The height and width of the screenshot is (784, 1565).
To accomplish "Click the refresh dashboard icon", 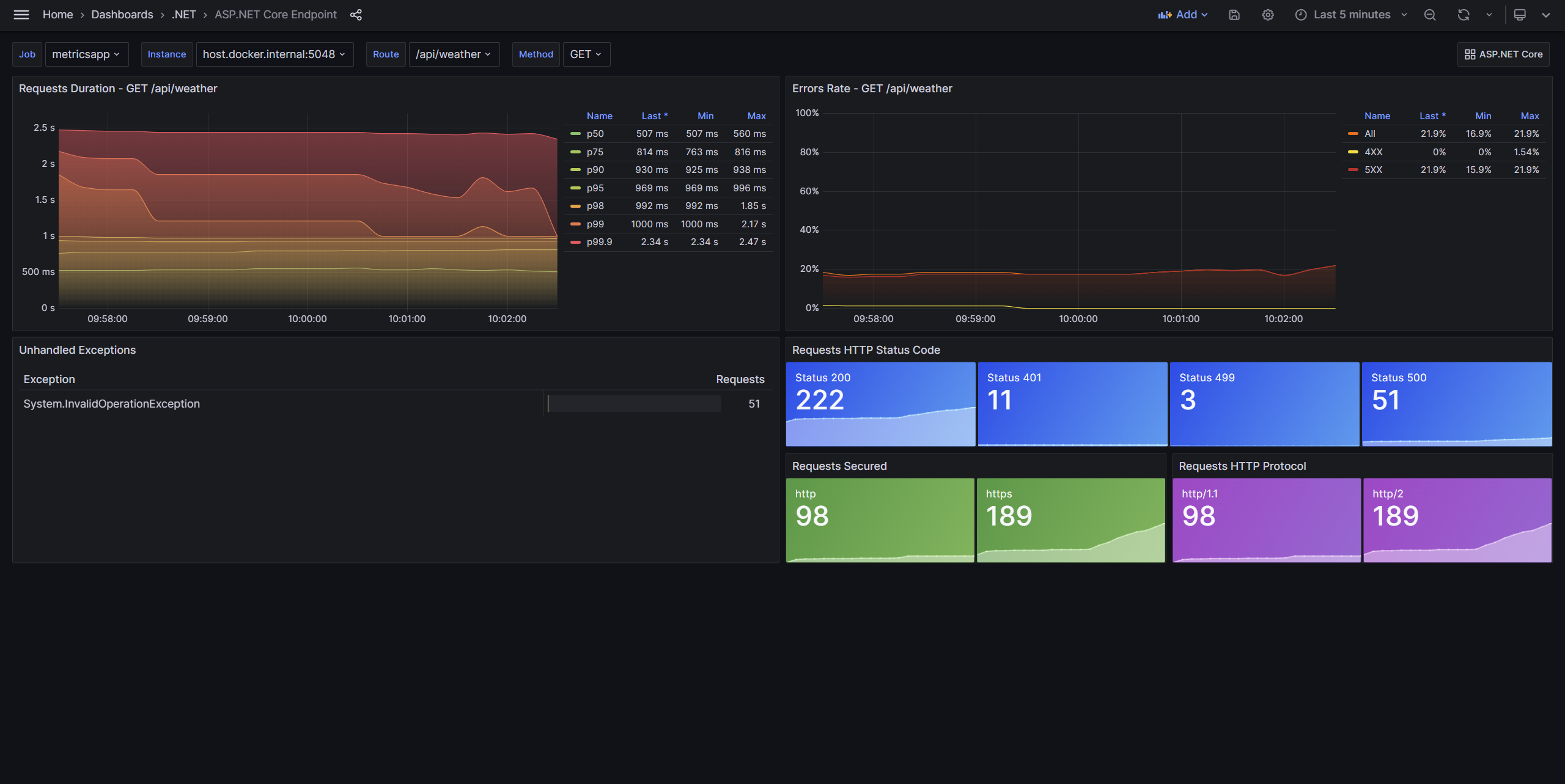I will [1464, 15].
